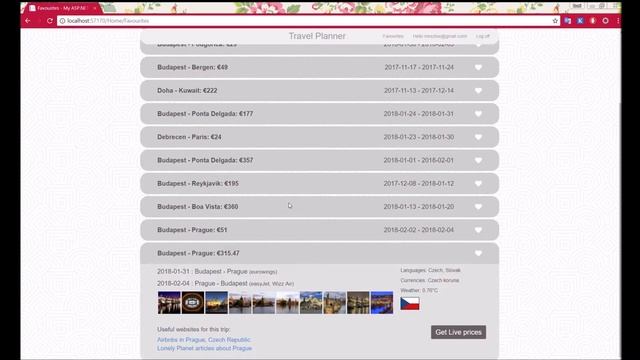
Task: Click the Weather temperature text
Action: 419,291
